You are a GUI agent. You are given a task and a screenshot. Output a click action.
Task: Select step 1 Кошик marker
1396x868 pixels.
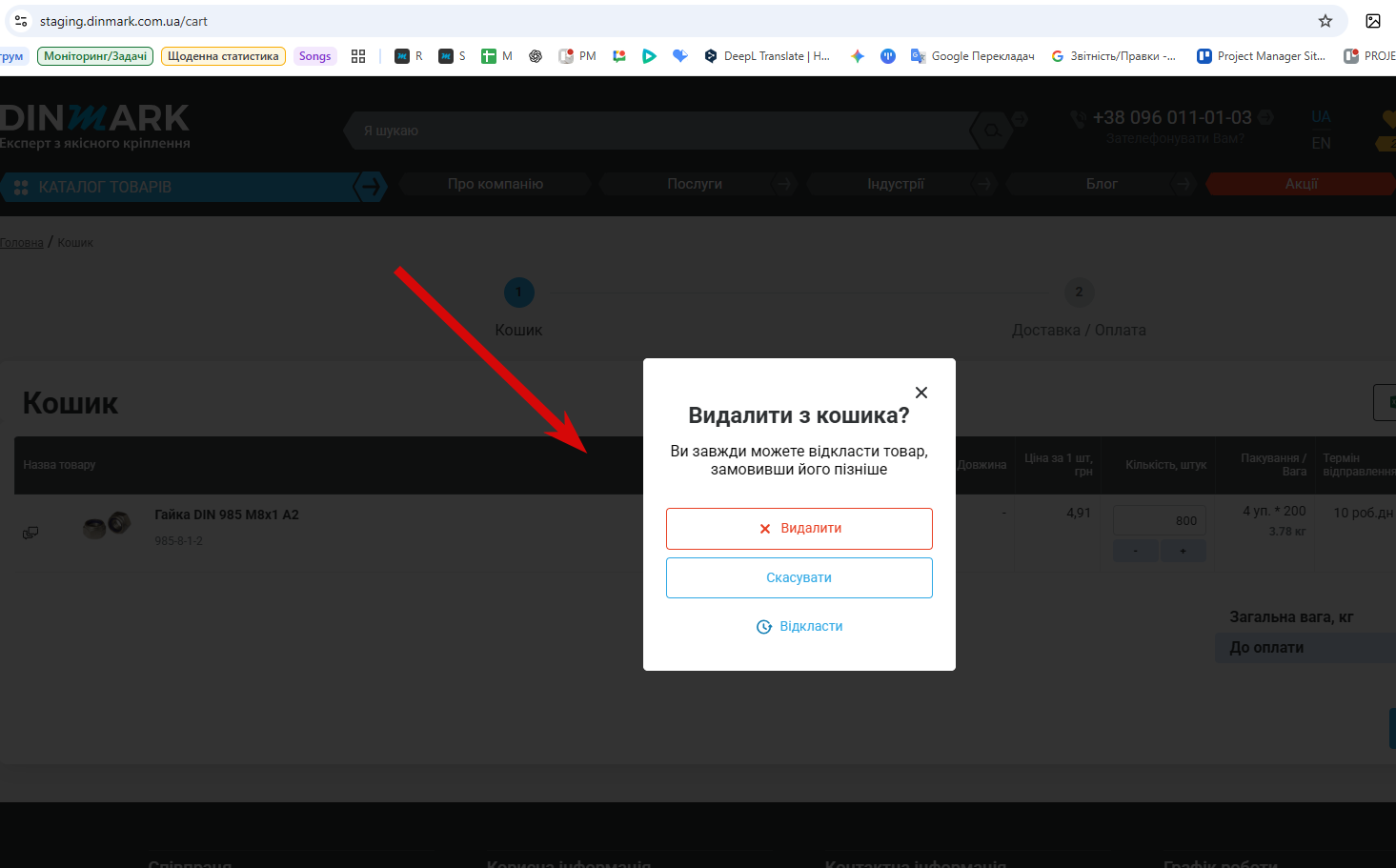pyautogui.click(x=519, y=293)
